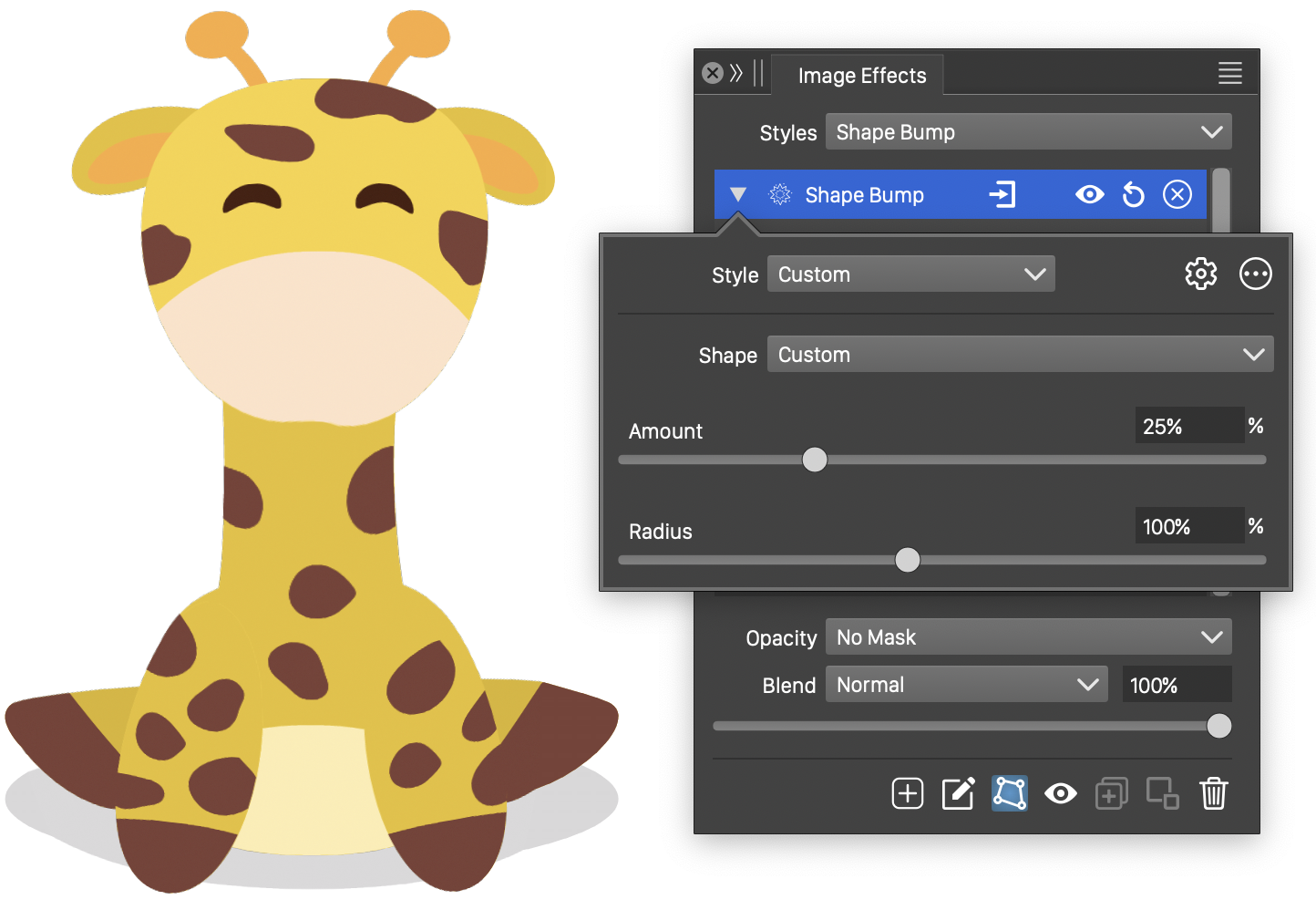The image size is (1316, 910).
Task: Toggle the highlighted shape nodes button
Action: coord(1009,794)
